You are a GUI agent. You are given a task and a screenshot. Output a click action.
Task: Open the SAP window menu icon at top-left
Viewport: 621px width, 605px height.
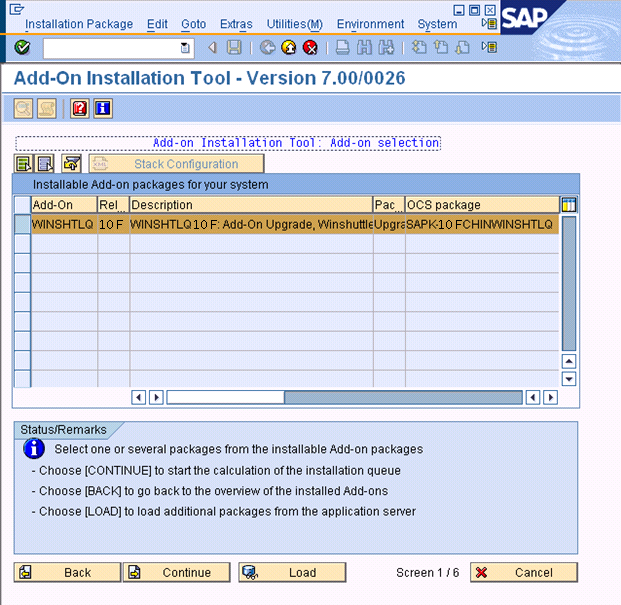(x=17, y=9)
